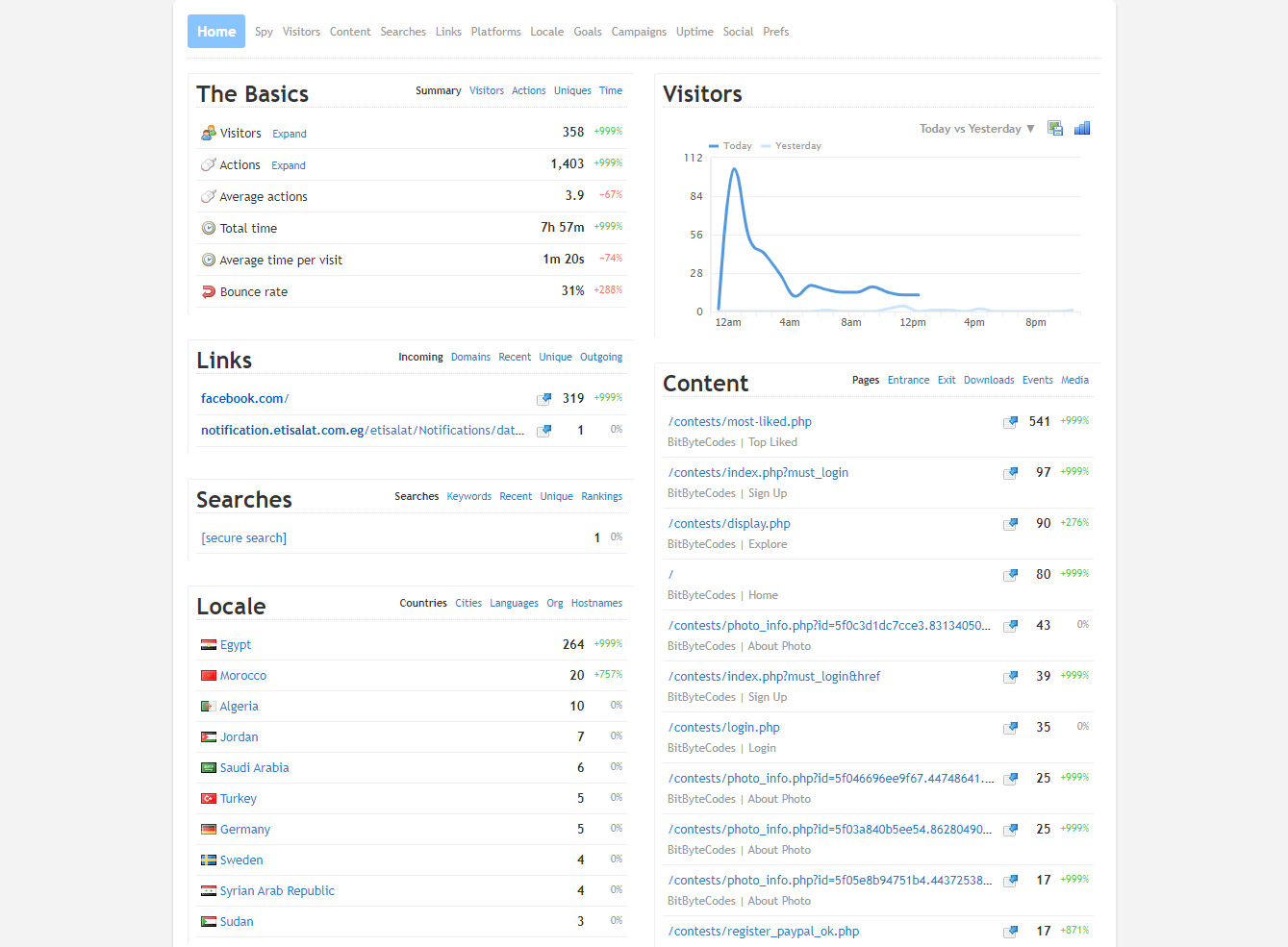Click the bar chart view icon in Visitors panel
The height and width of the screenshot is (947, 1288).
pyautogui.click(x=1081, y=127)
